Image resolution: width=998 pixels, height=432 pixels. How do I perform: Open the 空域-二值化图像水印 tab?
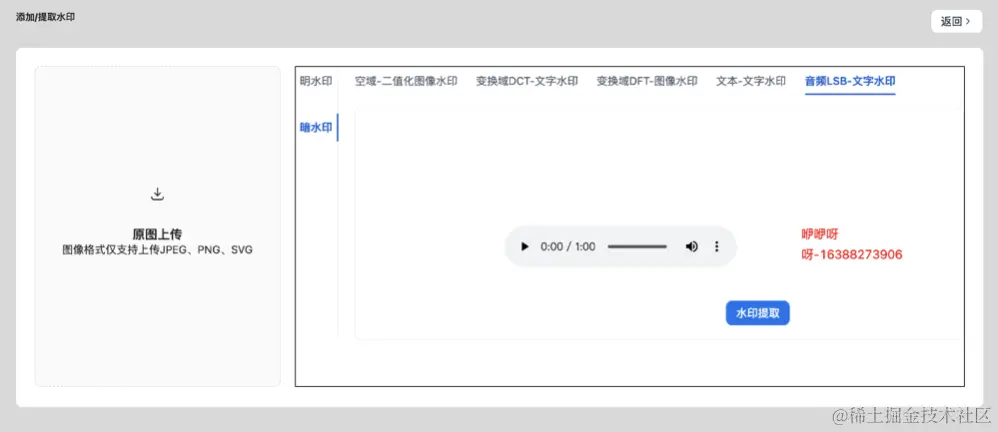point(406,81)
